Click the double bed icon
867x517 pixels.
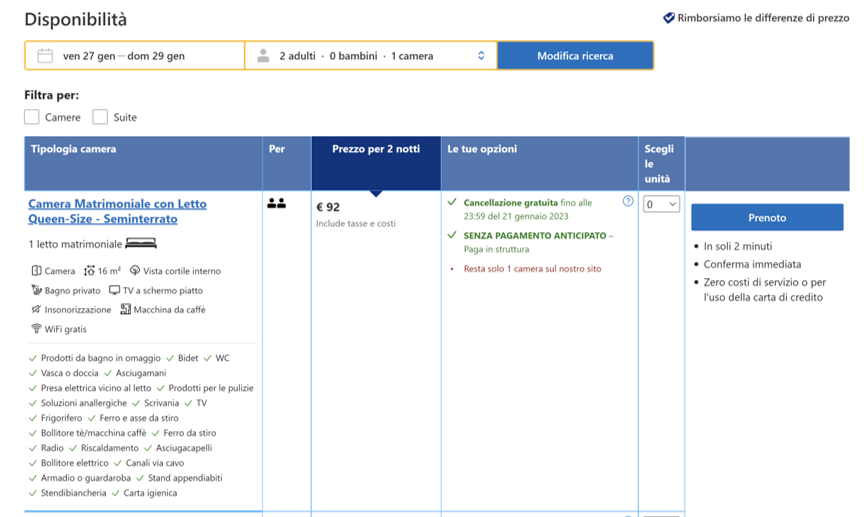[141, 244]
